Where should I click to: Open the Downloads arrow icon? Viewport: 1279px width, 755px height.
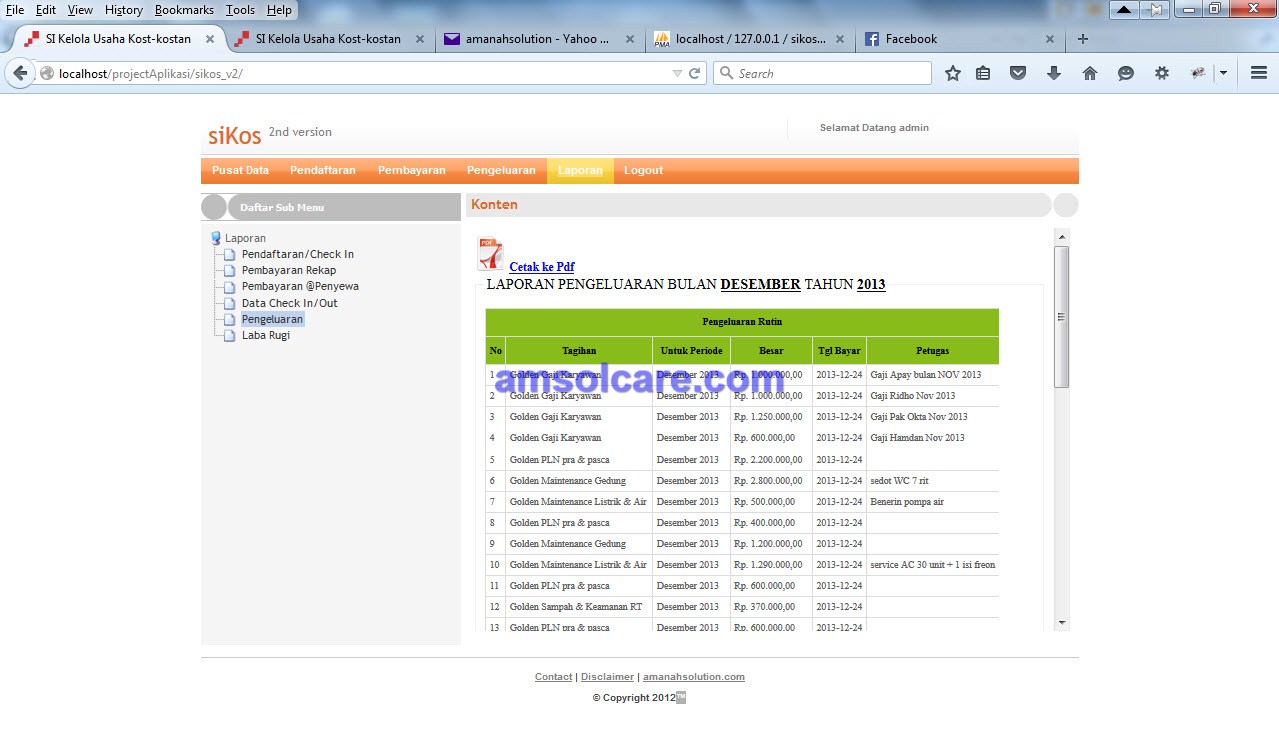click(x=1053, y=73)
